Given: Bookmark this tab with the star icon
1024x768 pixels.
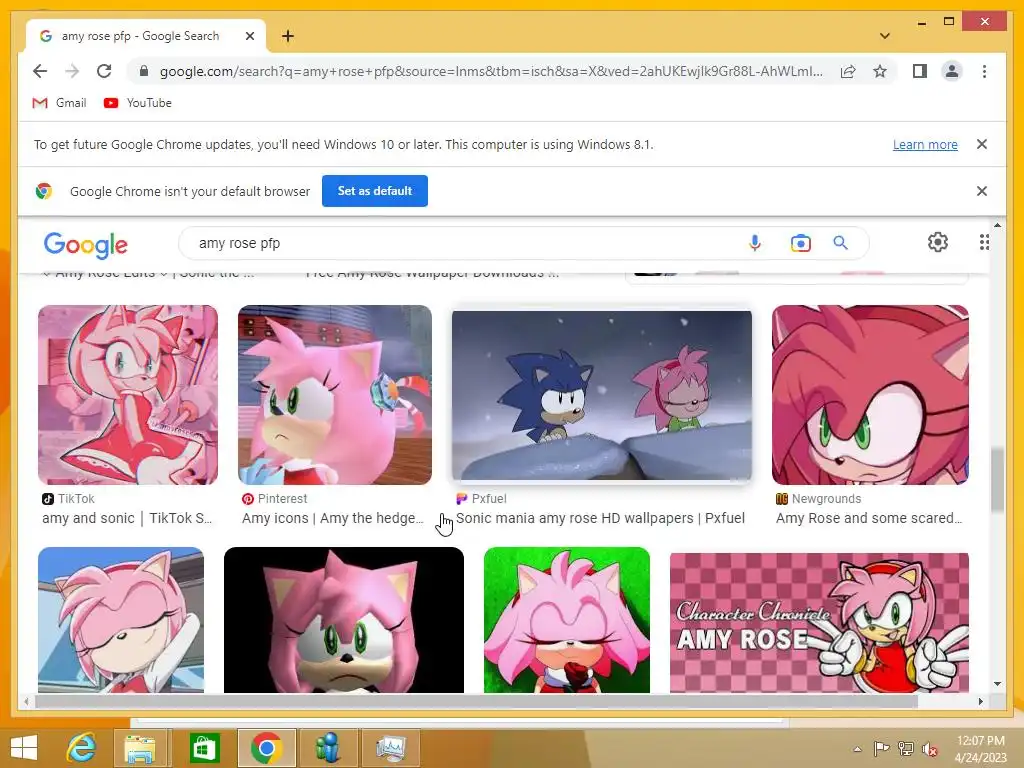Looking at the screenshot, I should (x=880, y=71).
